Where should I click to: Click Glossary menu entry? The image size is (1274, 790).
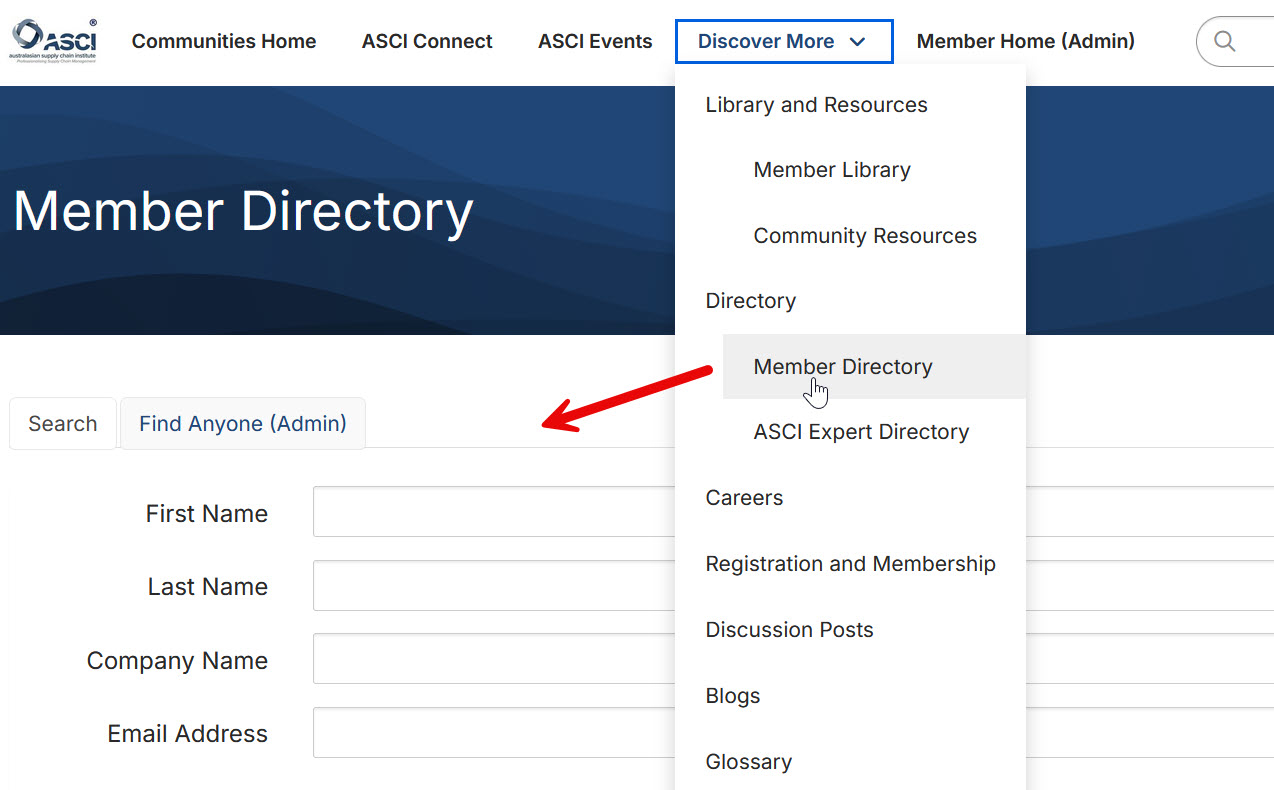tap(748, 762)
